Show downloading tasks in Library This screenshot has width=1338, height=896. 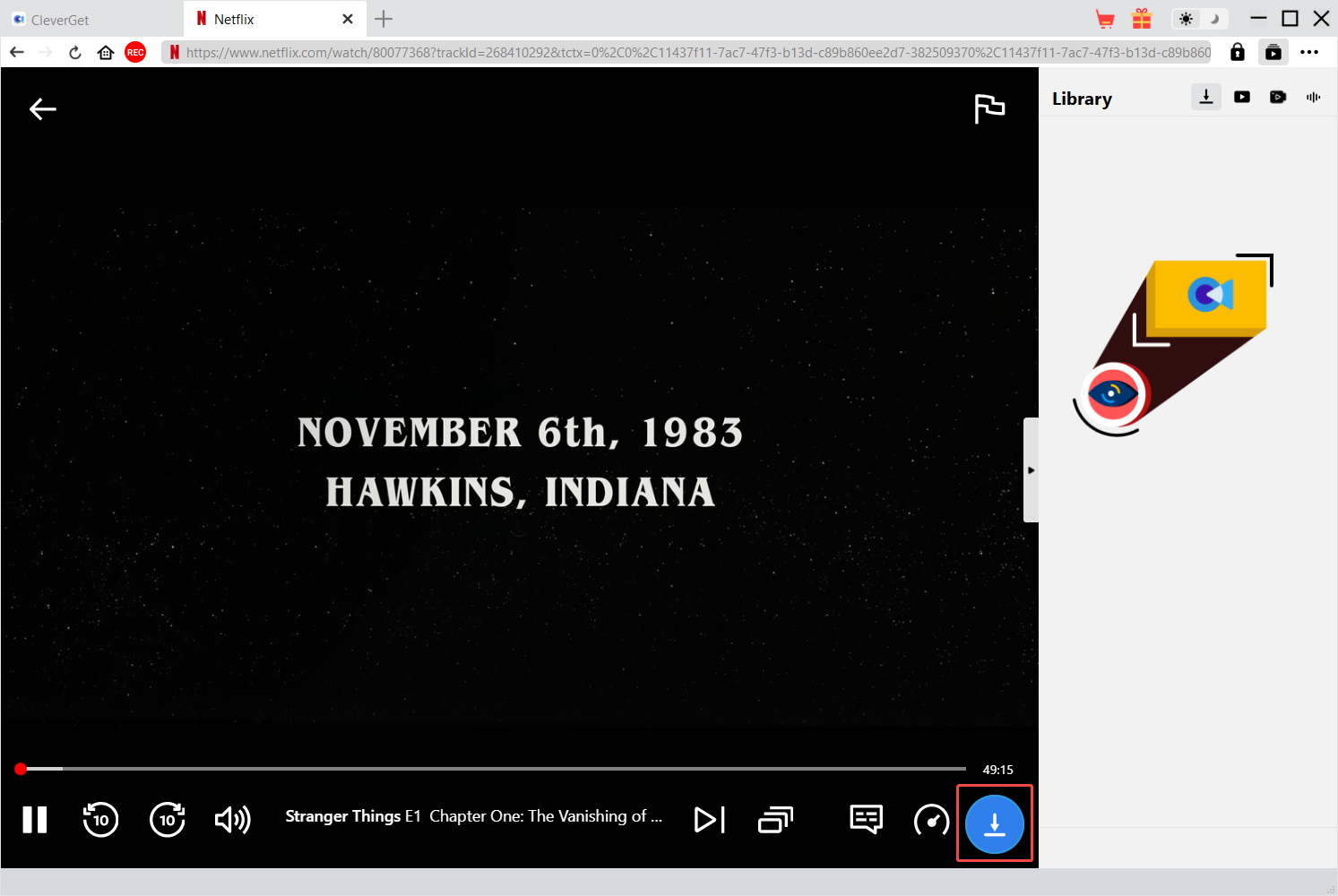tap(1206, 97)
